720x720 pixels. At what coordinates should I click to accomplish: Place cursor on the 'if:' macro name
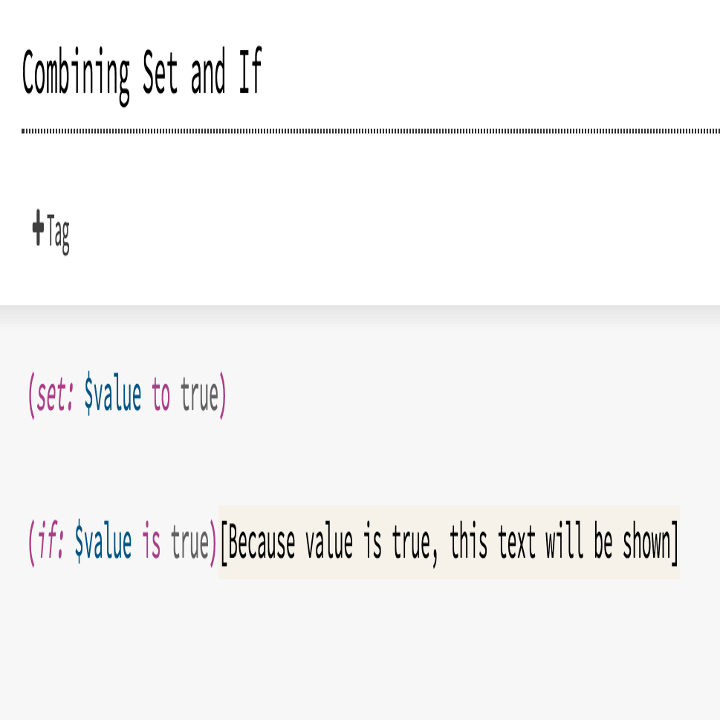coord(50,543)
